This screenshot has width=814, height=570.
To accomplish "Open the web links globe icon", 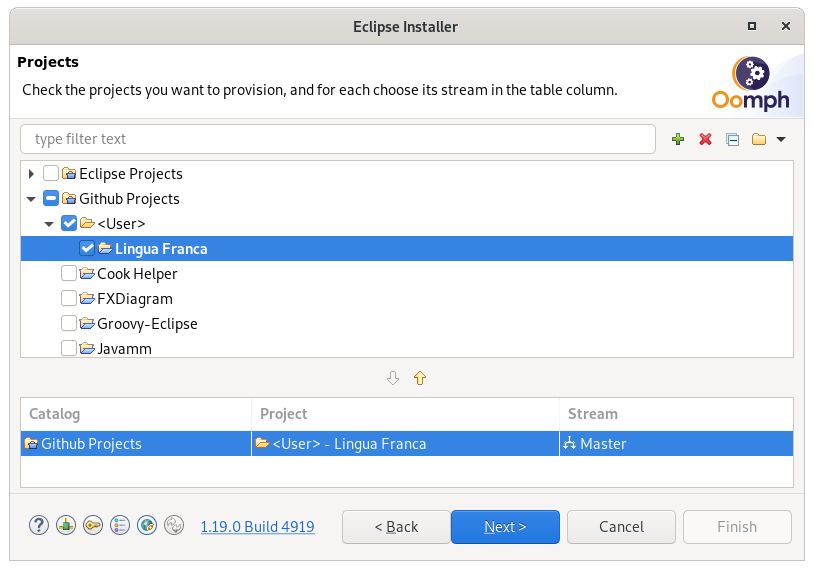I will [147, 526].
